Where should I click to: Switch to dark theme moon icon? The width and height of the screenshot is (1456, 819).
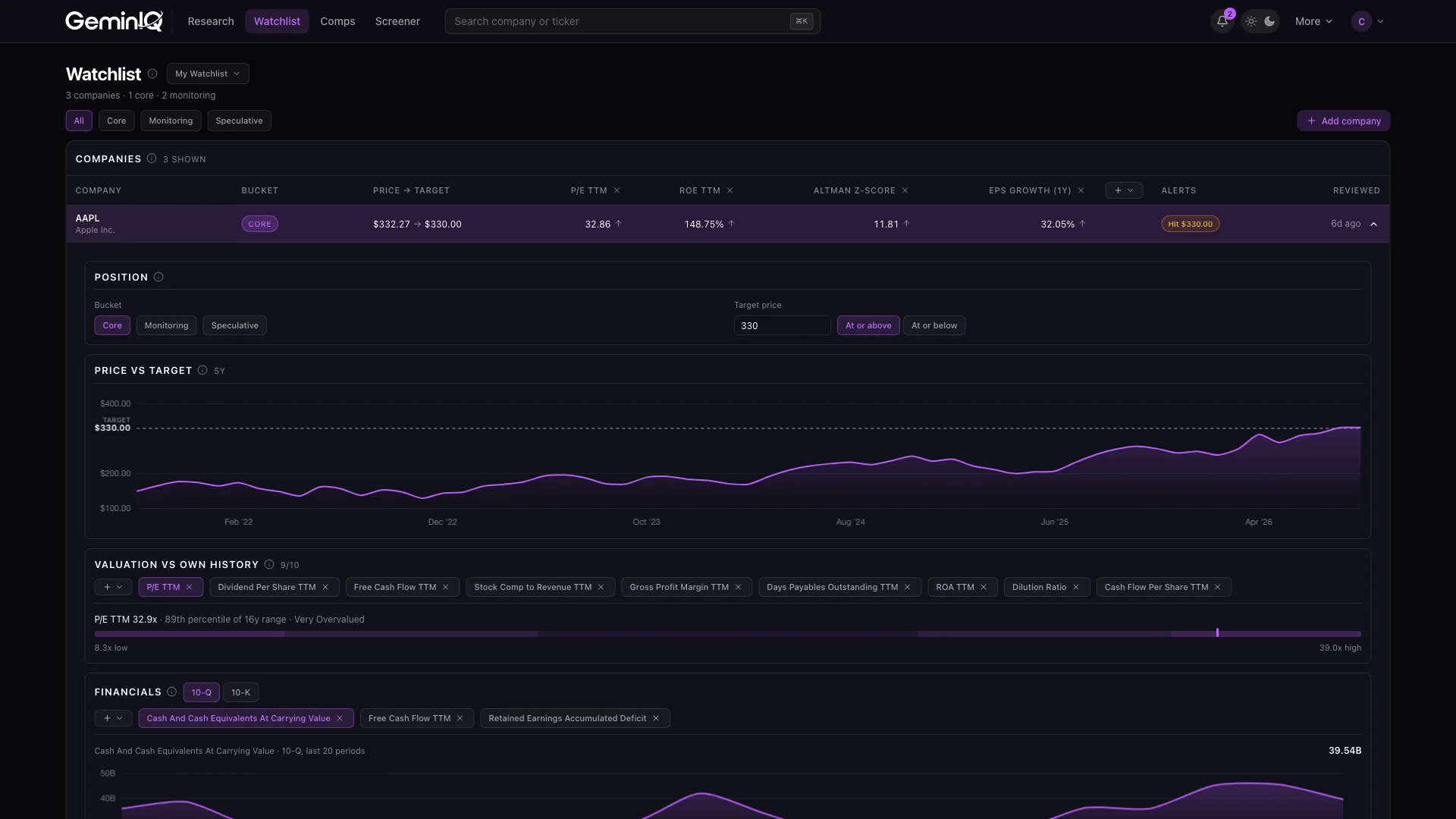tap(1269, 21)
